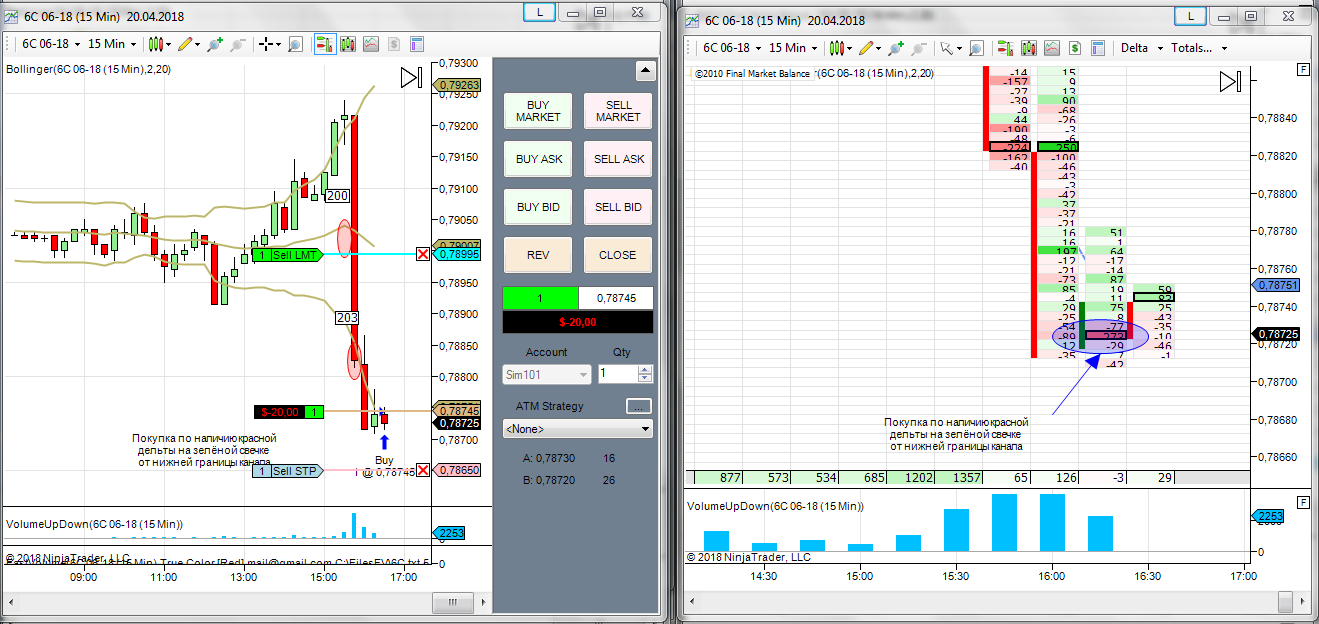Toggle Chart Trader panel icon in left window

click(x=325, y=44)
